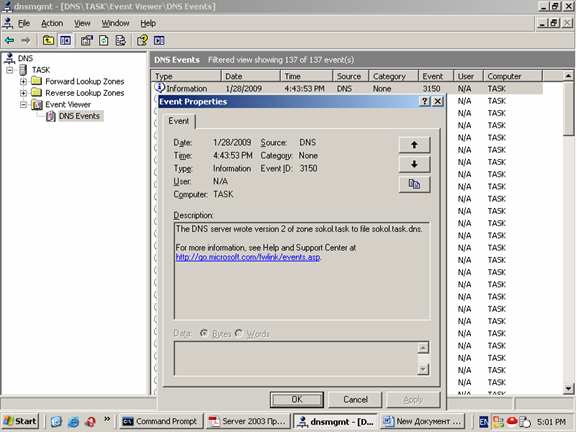Copy event details with the copy button

click(414, 184)
